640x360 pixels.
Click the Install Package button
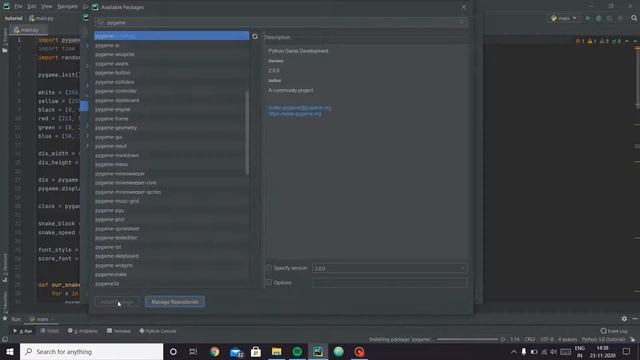click(117, 302)
